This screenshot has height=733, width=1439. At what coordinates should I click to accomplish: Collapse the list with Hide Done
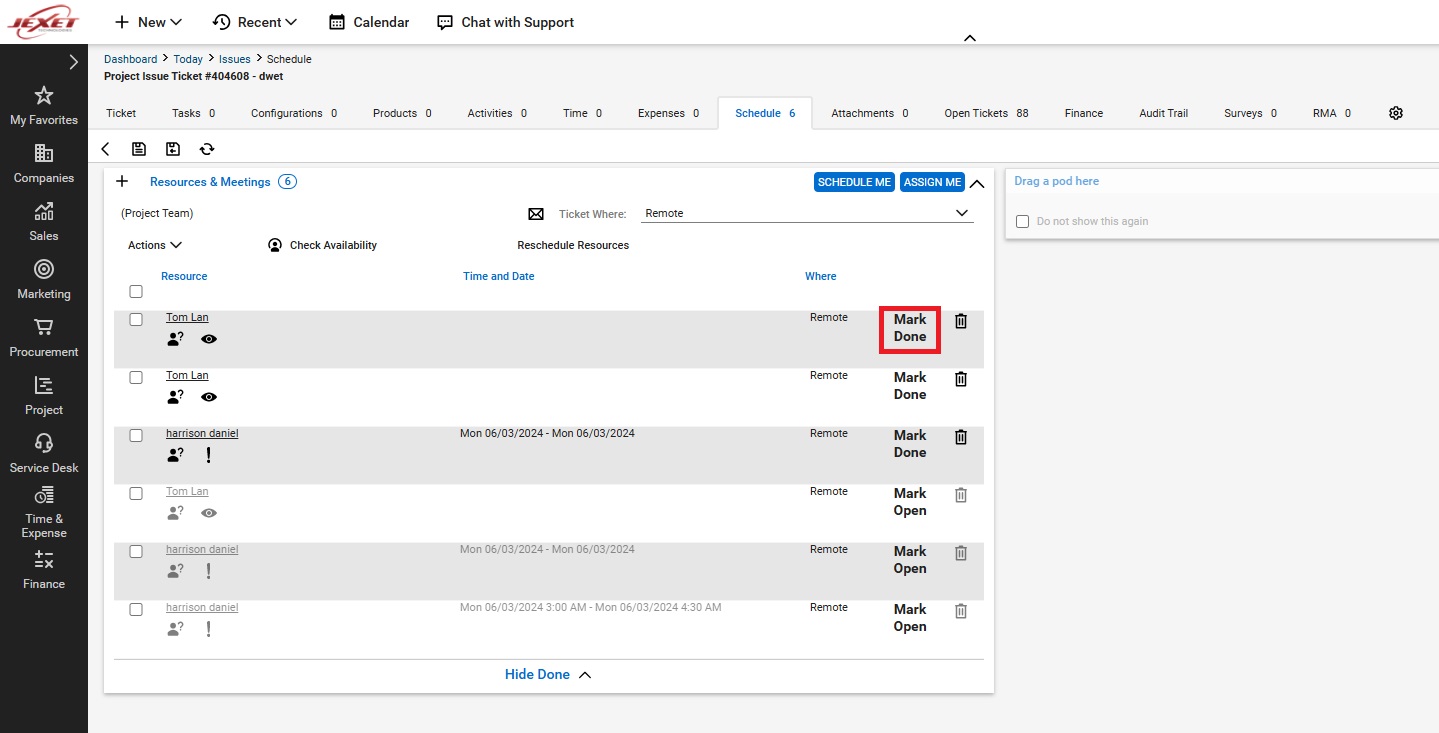(548, 674)
